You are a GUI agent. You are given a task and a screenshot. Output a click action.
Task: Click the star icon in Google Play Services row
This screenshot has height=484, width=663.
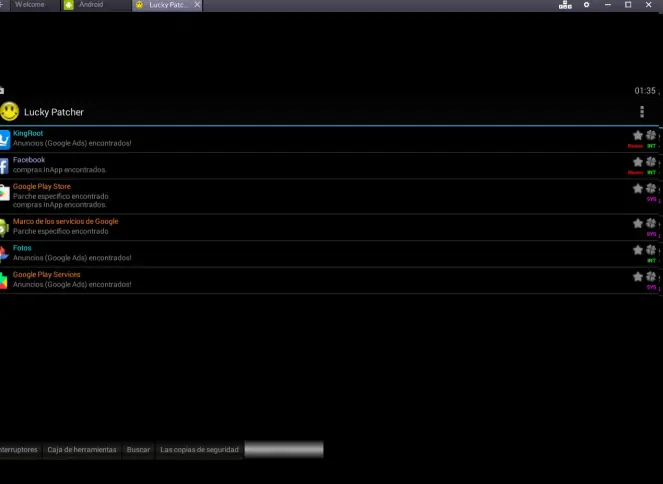[x=638, y=276]
